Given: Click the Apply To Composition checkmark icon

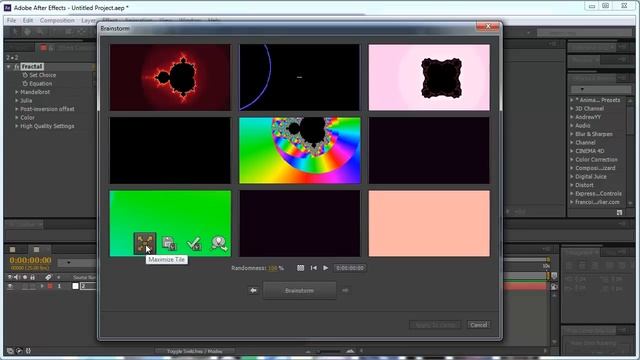Looking at the screenshot, I should pyautogui.click(x=194, y=243).
